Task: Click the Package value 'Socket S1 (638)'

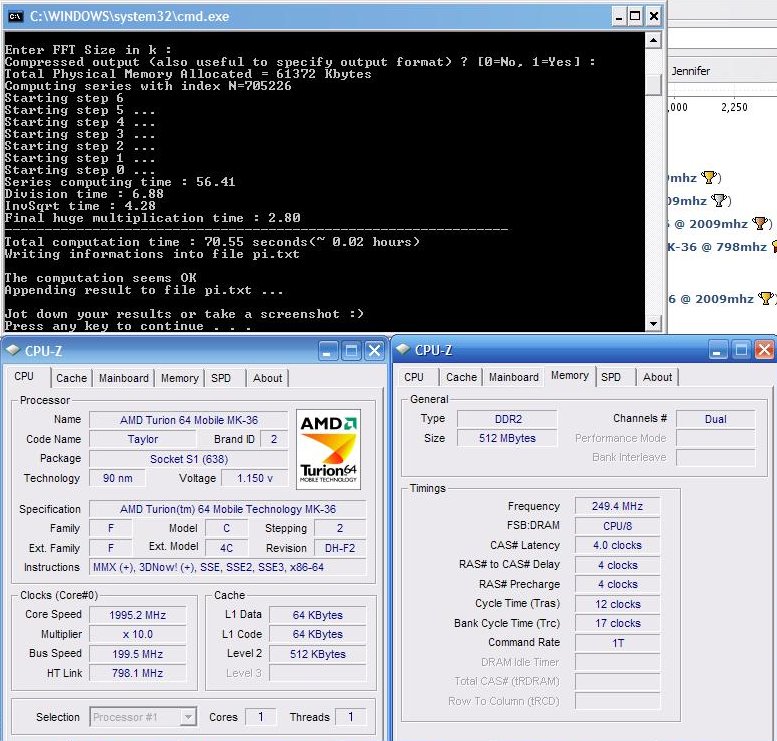Action: [x=188, y=459]
